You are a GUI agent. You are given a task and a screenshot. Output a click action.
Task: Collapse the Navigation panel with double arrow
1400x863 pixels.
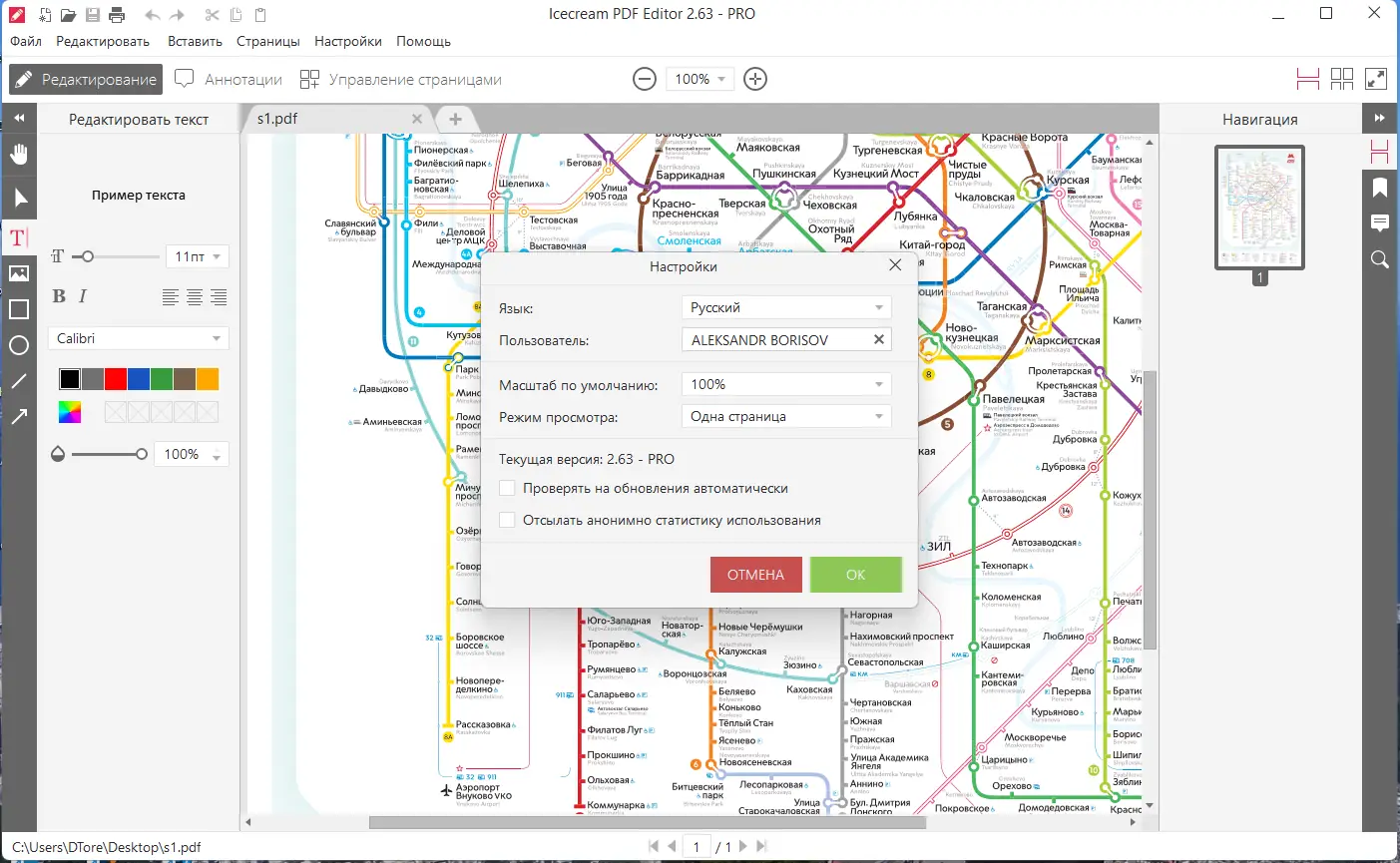pyautogui.click(x=1380, y=118)
